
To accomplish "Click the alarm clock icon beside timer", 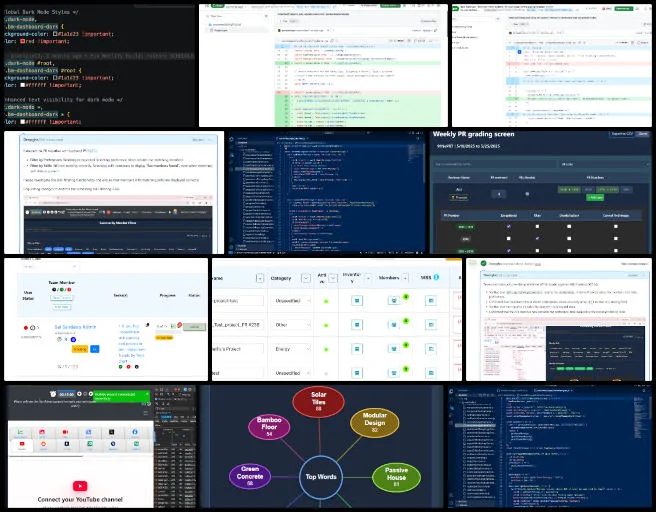I will coord(53,394).
